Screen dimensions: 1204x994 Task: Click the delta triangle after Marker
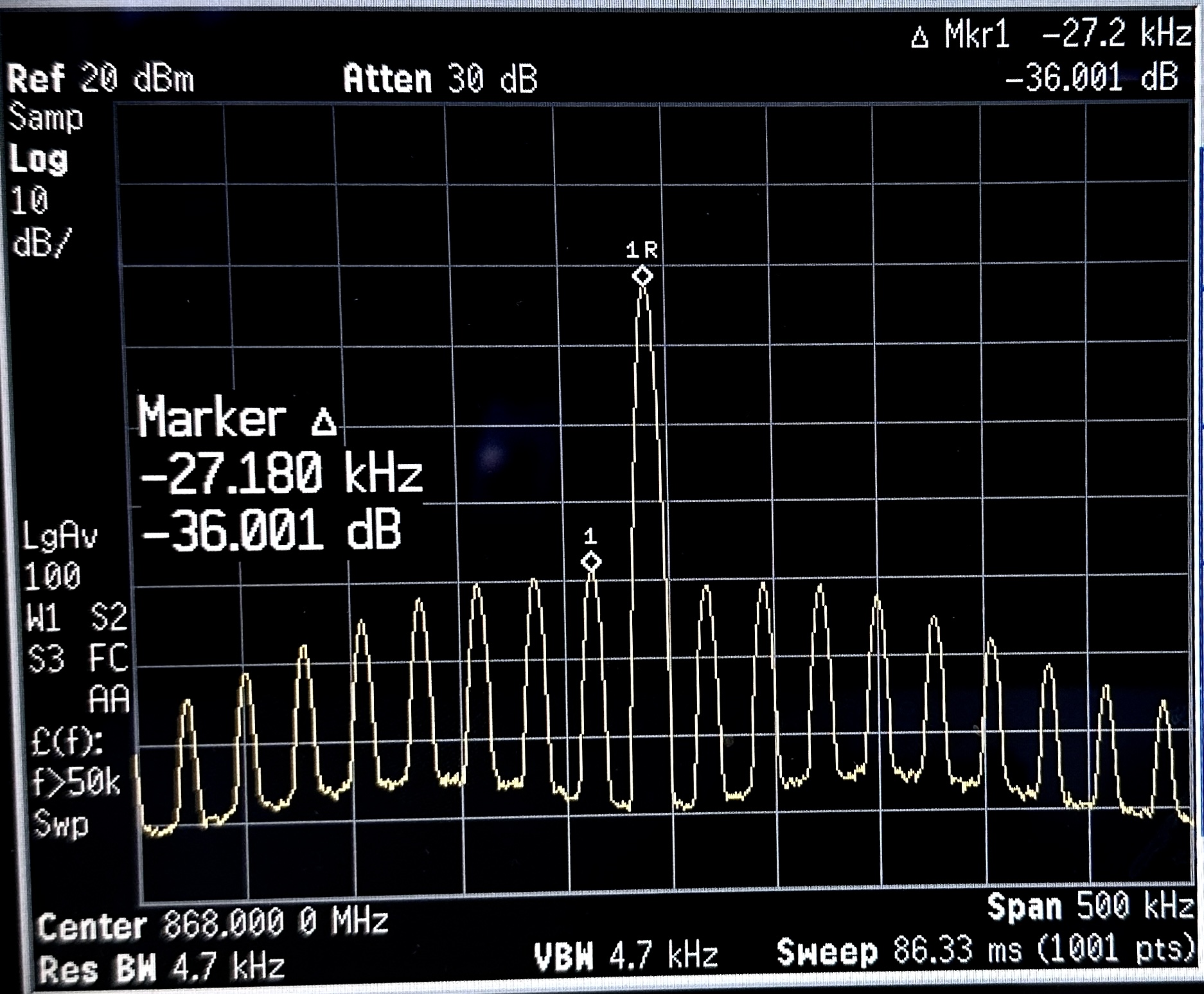click(324, 422)
